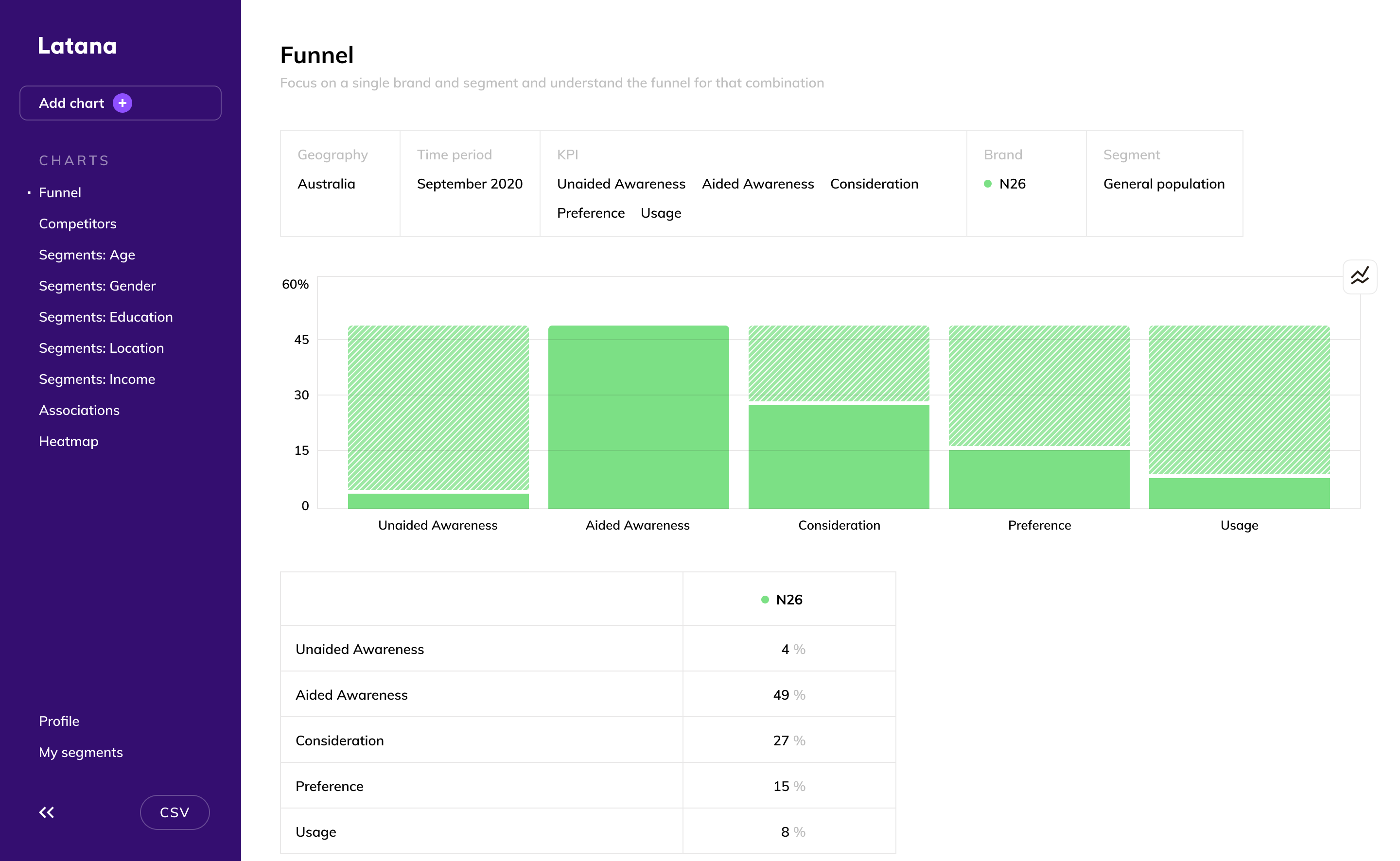Toggle the trend line chart view icon
This screenshot has height=861, width=1400.
pos(1359,277)
